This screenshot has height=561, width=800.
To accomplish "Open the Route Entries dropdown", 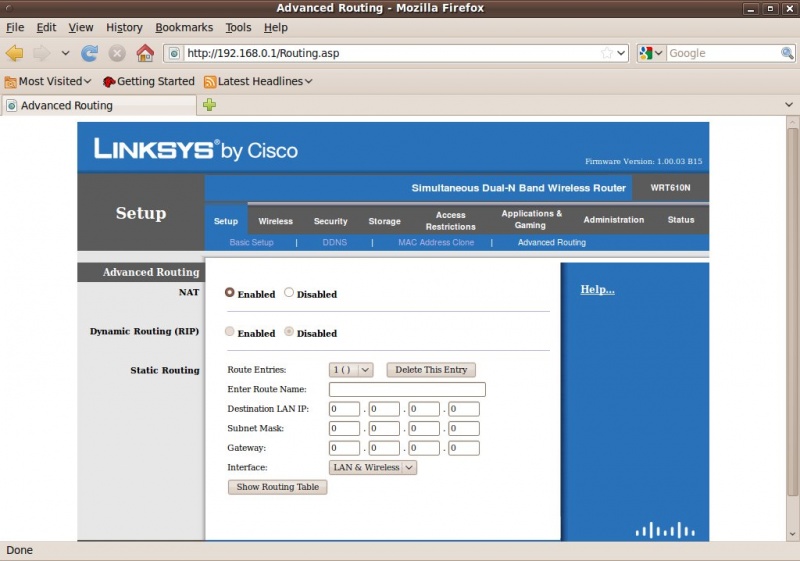I will point(351,370).
